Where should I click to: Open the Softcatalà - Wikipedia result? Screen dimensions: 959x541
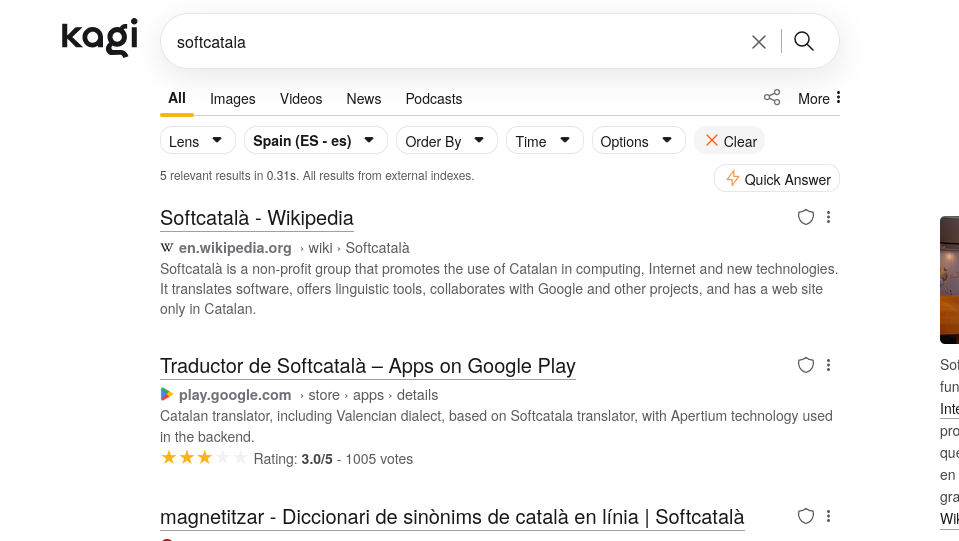click(x=257, y=218)
